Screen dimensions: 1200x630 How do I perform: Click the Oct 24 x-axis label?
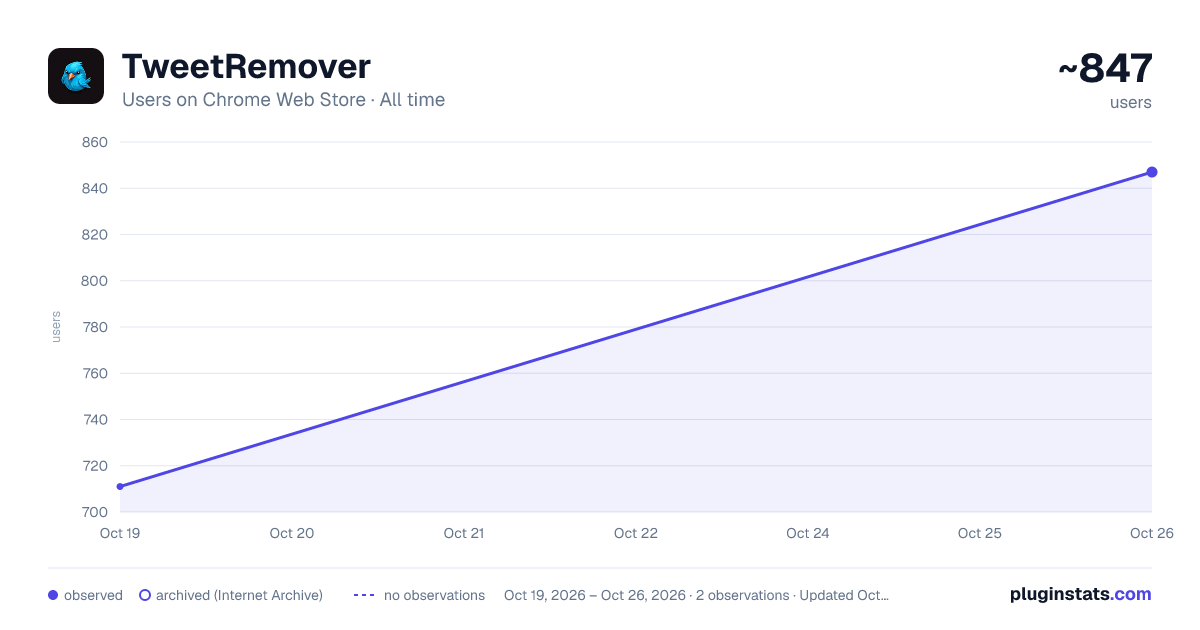(808, 533)
